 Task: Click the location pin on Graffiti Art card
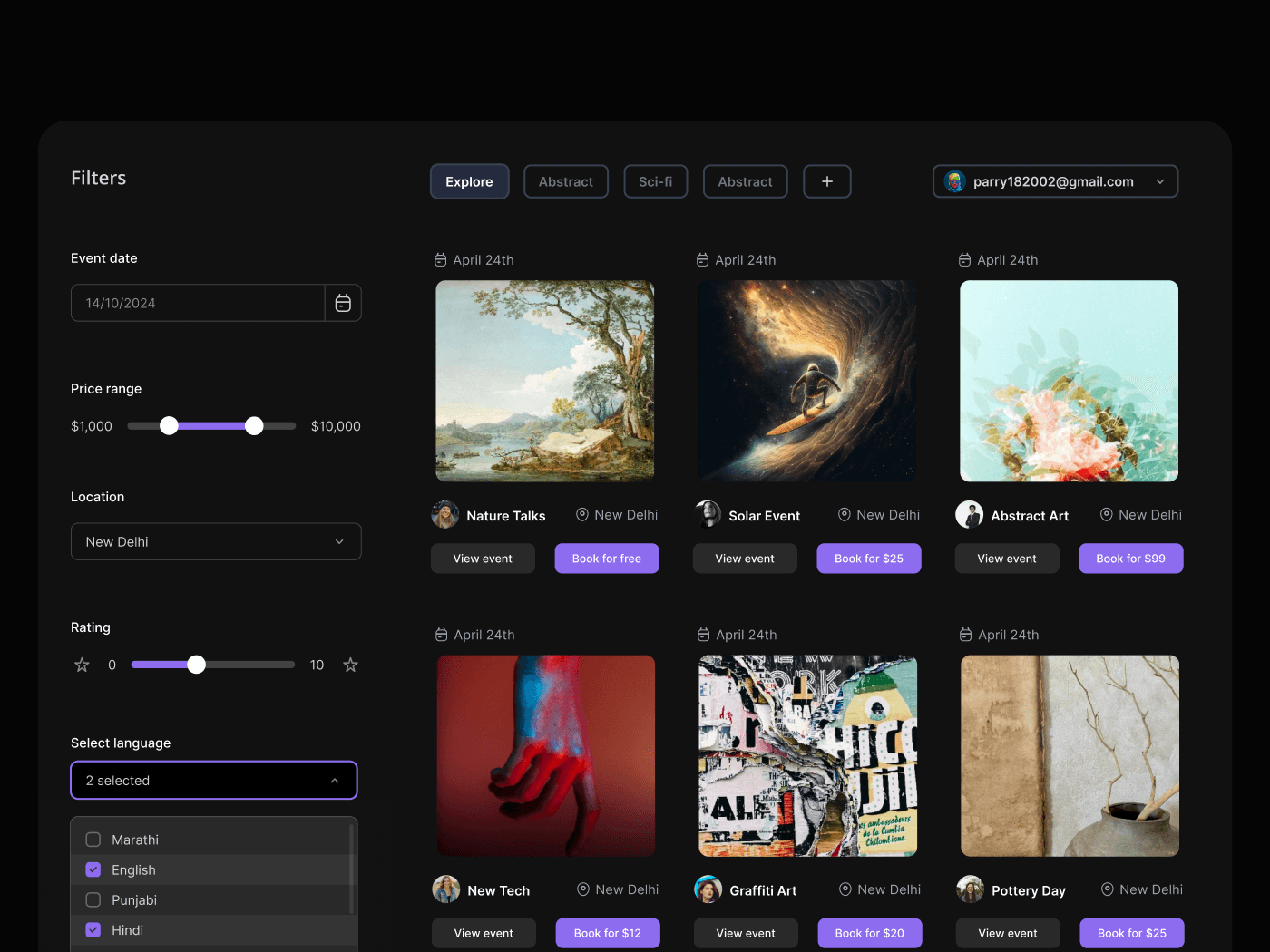[x=845, y=889]
